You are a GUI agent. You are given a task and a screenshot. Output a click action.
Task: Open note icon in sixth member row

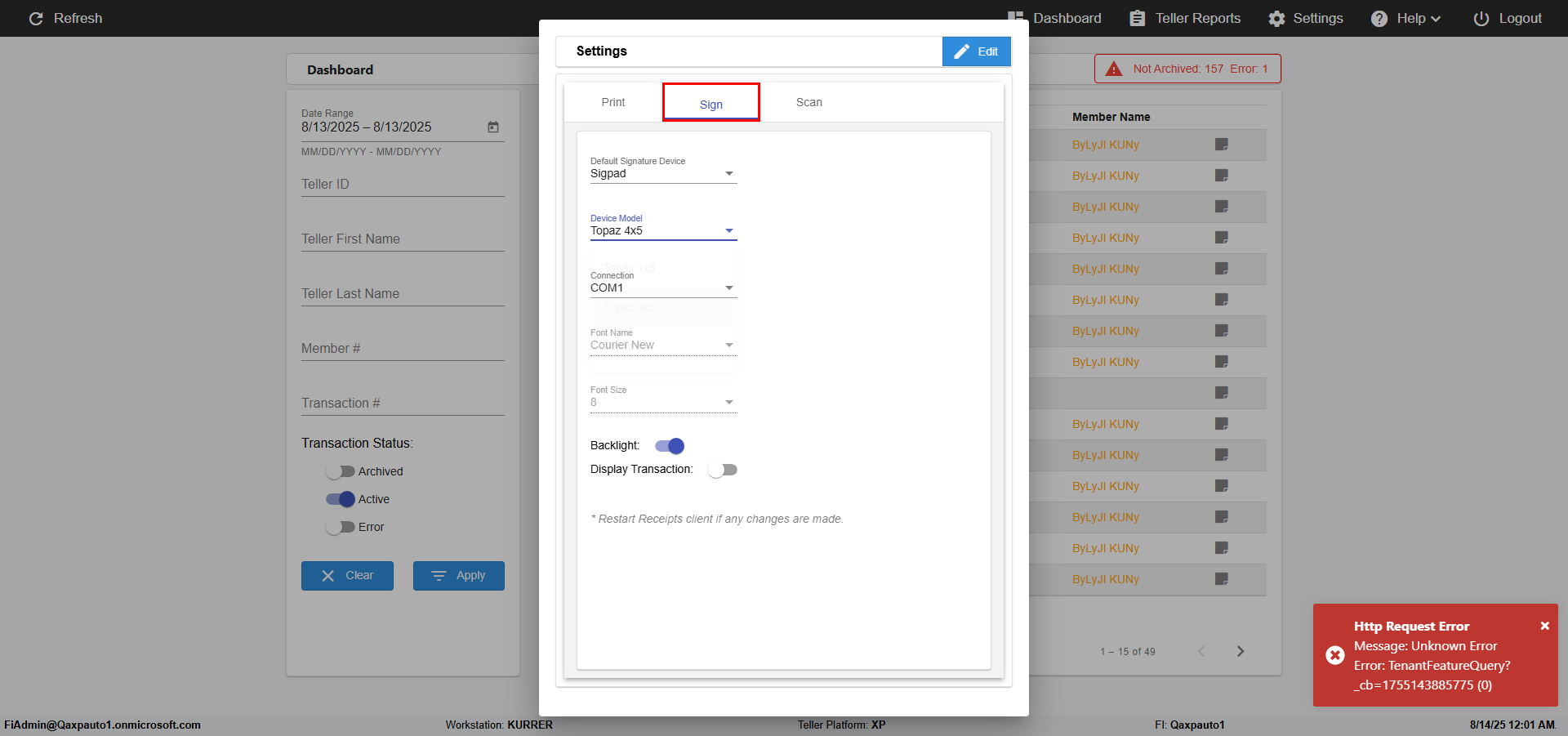tap(1222, 300)
